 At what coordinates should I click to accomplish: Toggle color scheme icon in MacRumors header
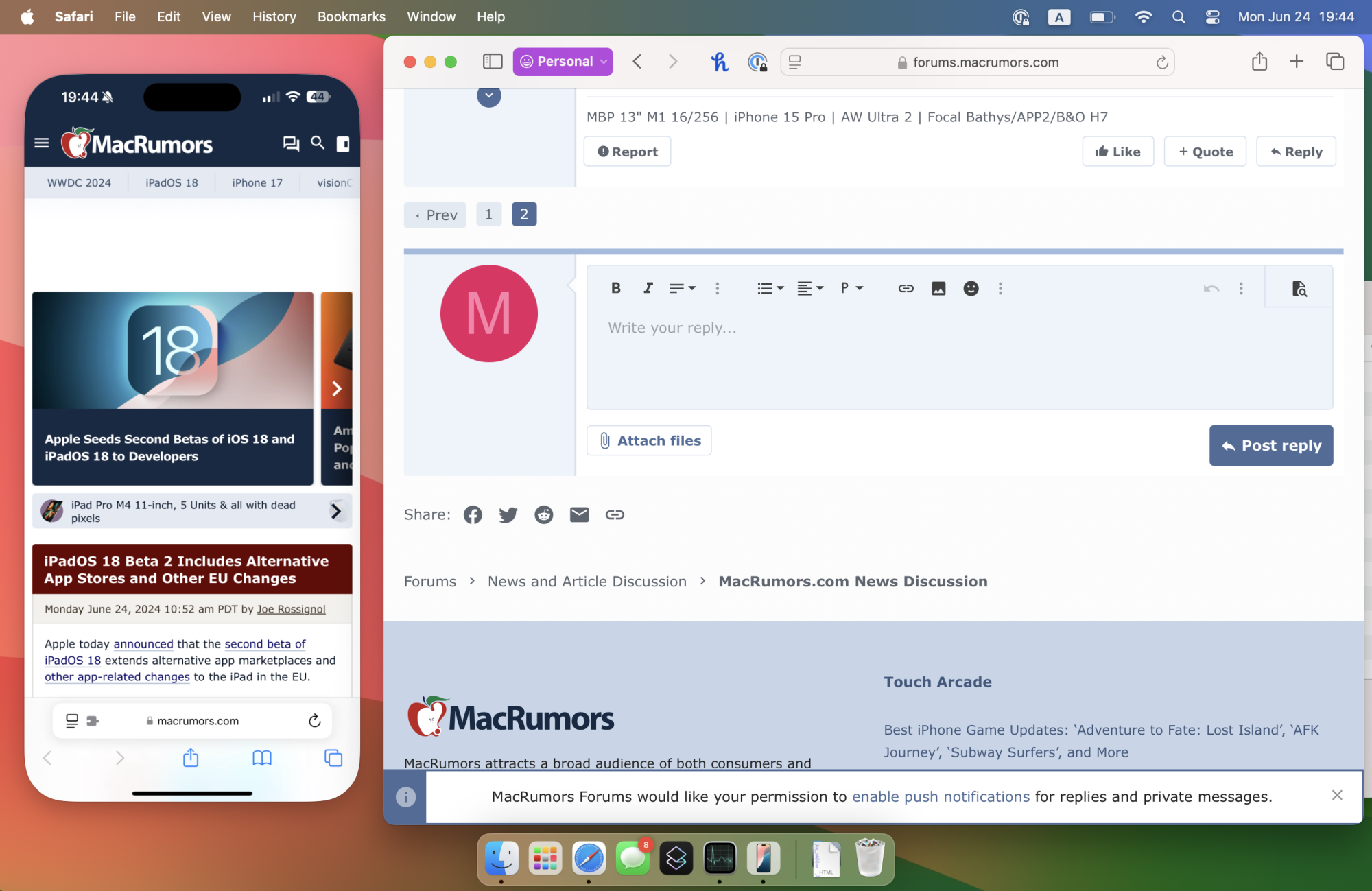pyautogui.click(x=343, y=143)
